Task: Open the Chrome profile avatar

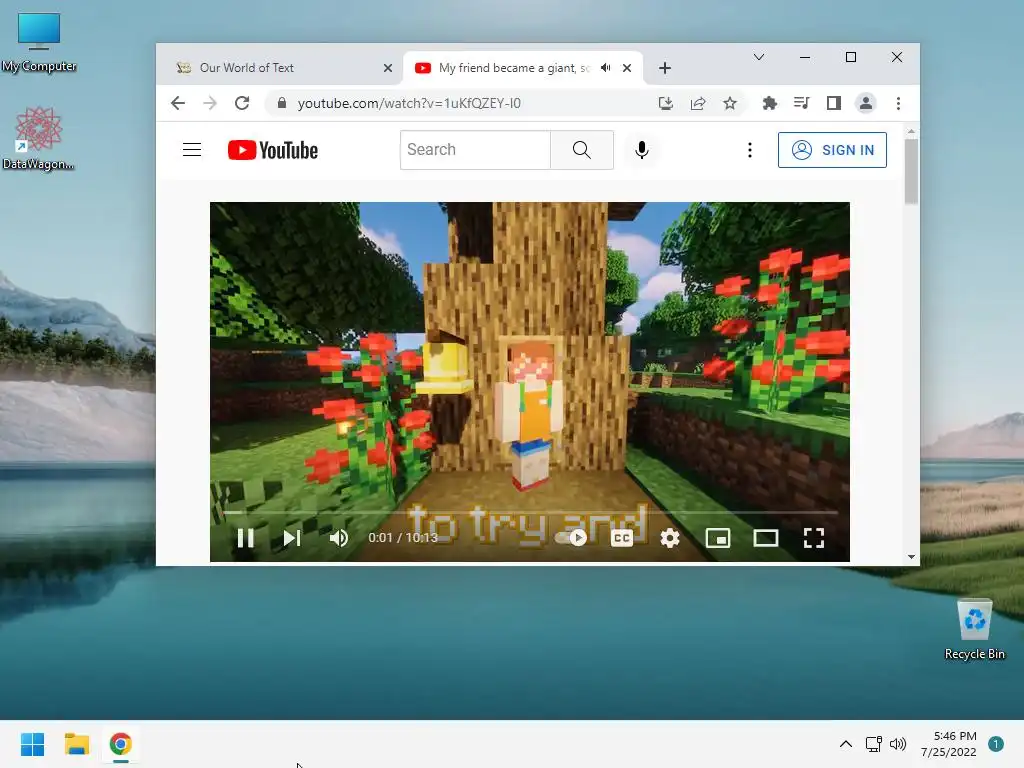Action: (x=866, y=103)
